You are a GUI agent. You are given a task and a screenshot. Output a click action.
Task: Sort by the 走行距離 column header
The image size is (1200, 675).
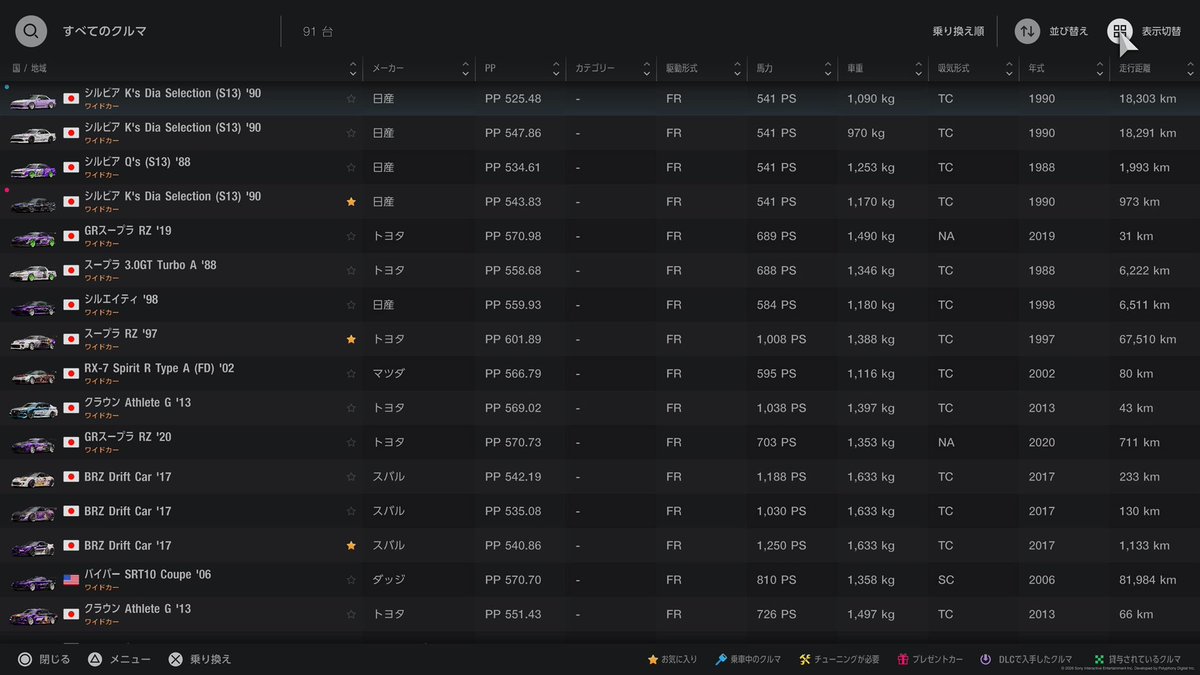[1155, 69]
